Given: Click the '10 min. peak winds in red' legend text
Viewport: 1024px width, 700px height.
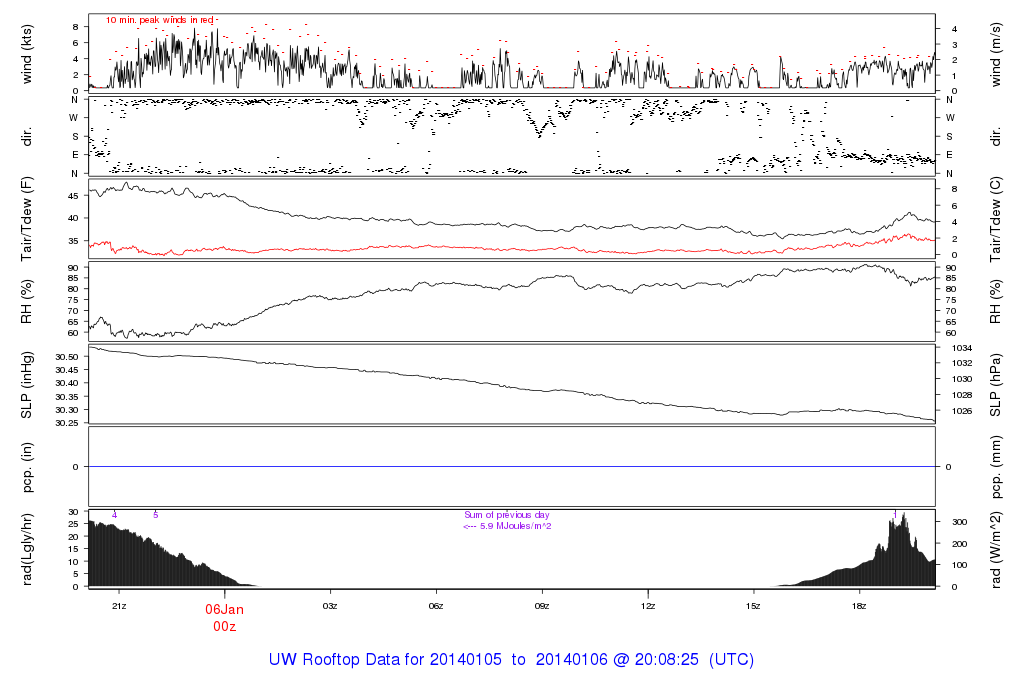Looking at the screenshot, I should [x=160, y=20].
